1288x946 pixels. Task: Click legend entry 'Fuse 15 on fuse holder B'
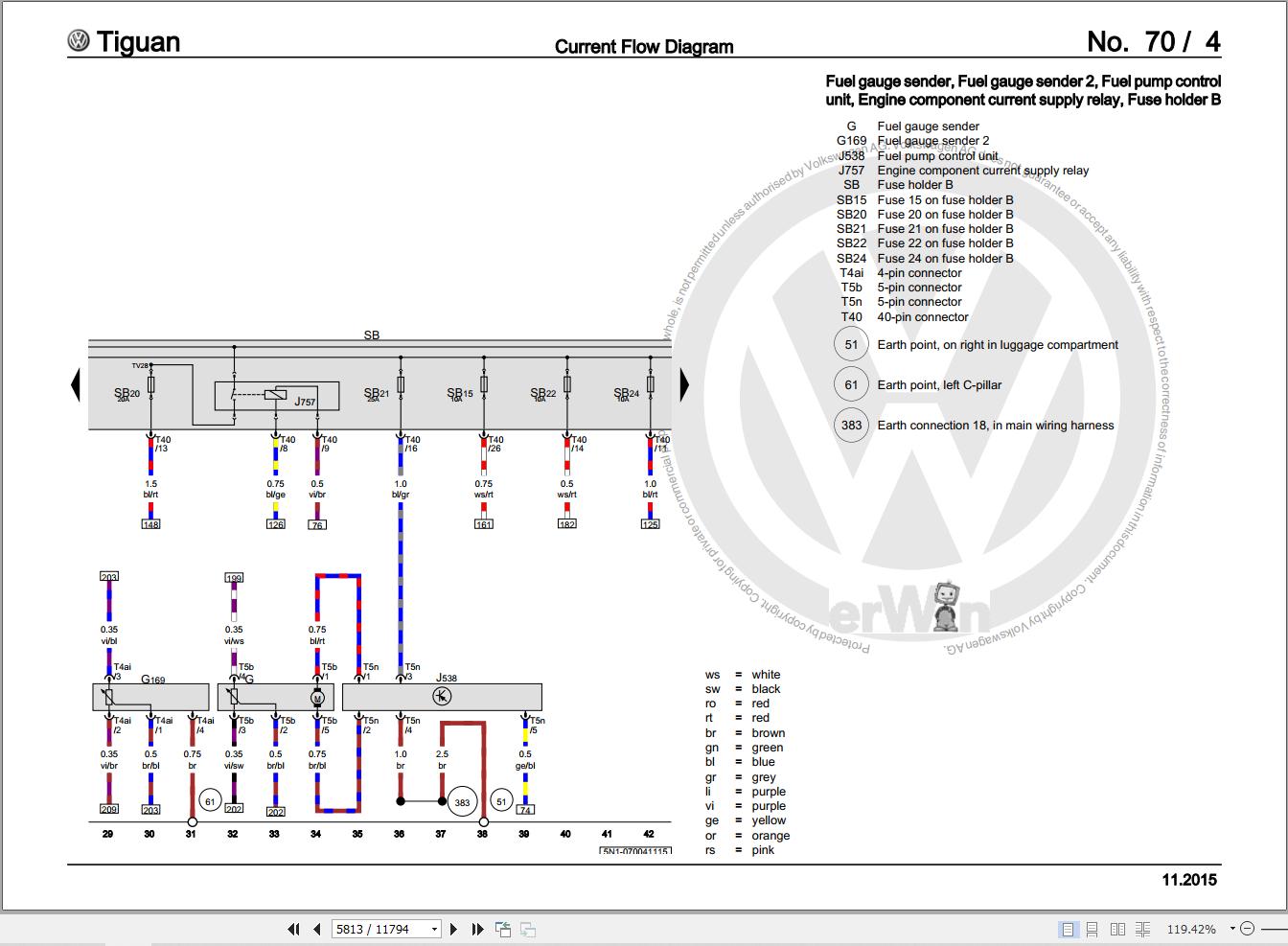(x=945, y=200)
